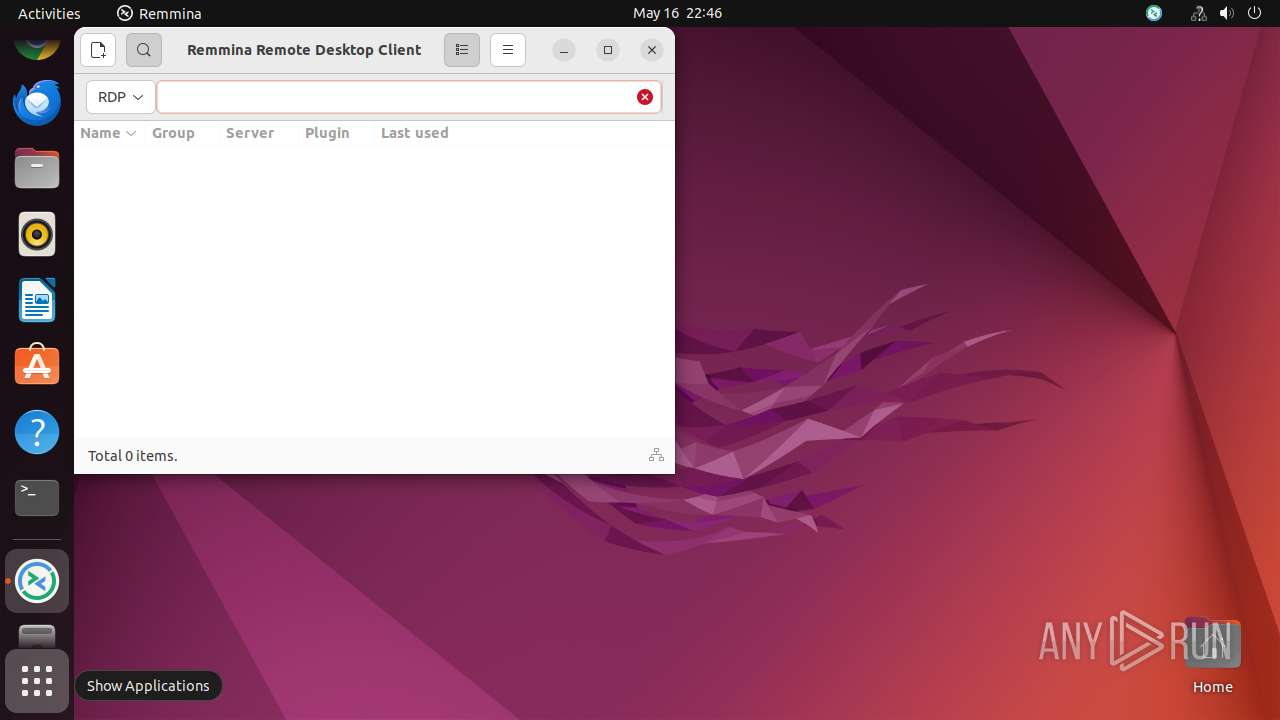Sort connections by Name column
The image size is (1280, 720).
(x=108, y=133)
